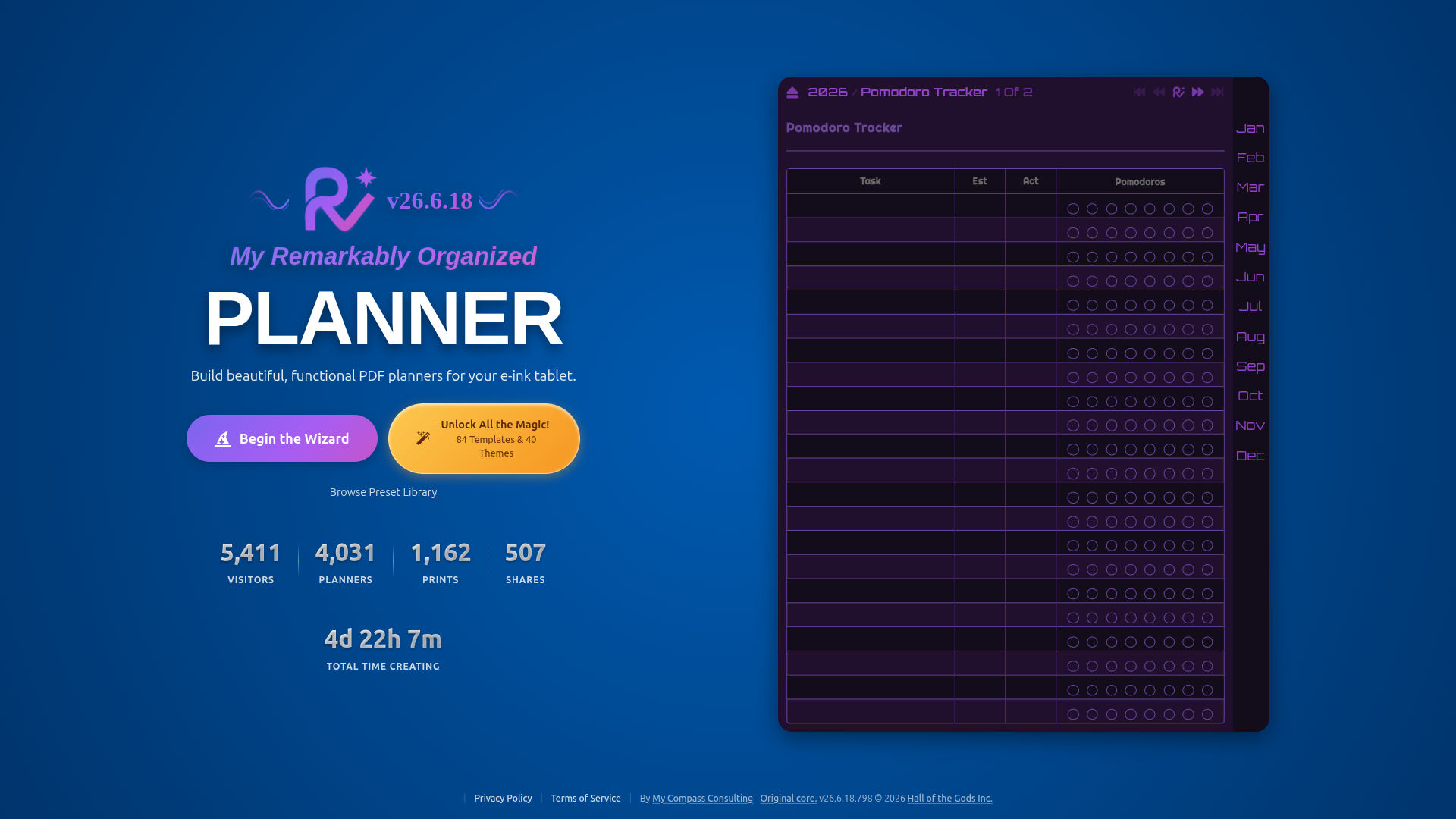The height and width of the screenshot is (819, 1456).
Task: Click first empty Est cell in tracker
Action: 980,206
